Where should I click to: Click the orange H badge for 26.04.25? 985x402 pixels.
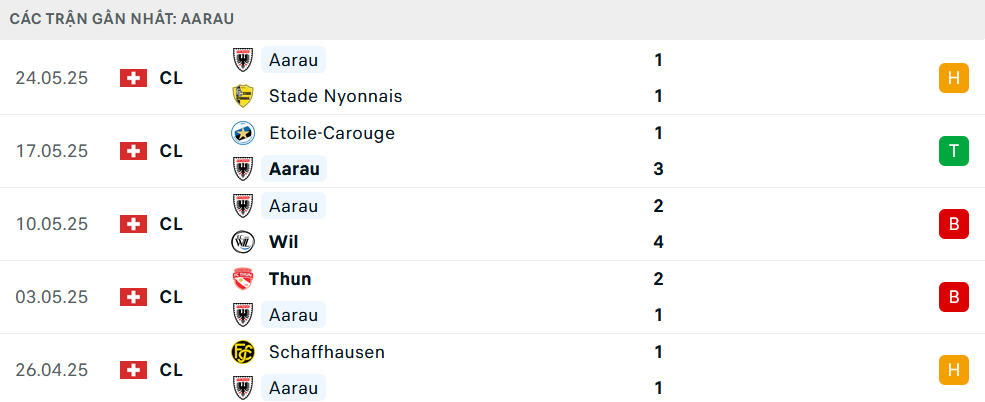point(954,370)
